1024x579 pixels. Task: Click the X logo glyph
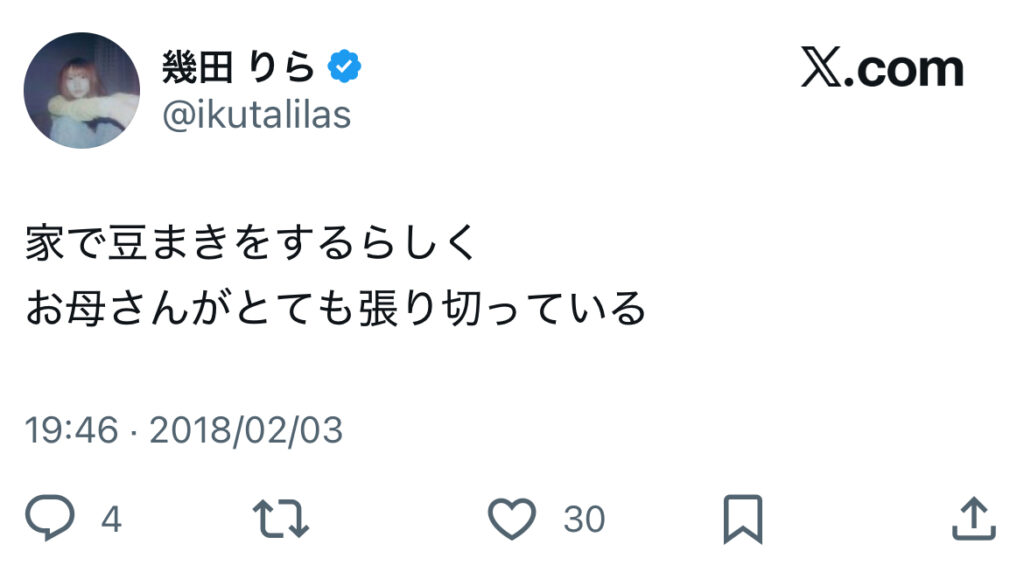822,69
